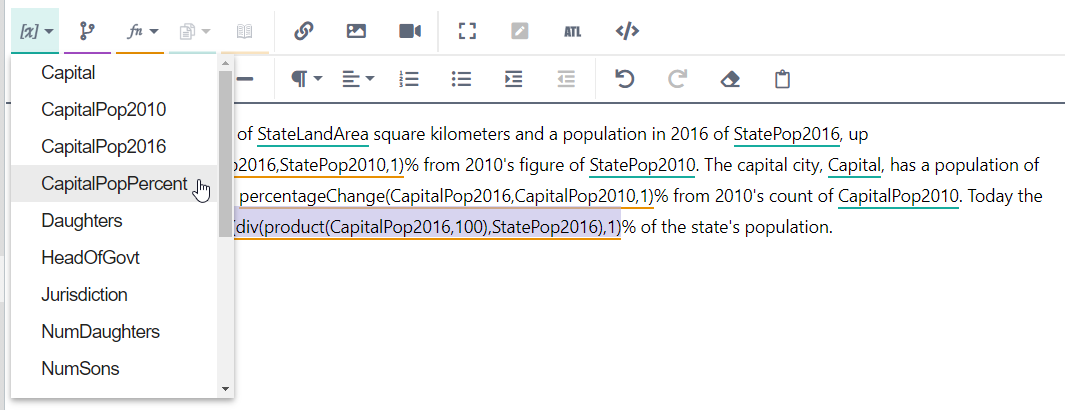Open the ATL view button
The image size is (1065, 410).
tap(572, 31)
